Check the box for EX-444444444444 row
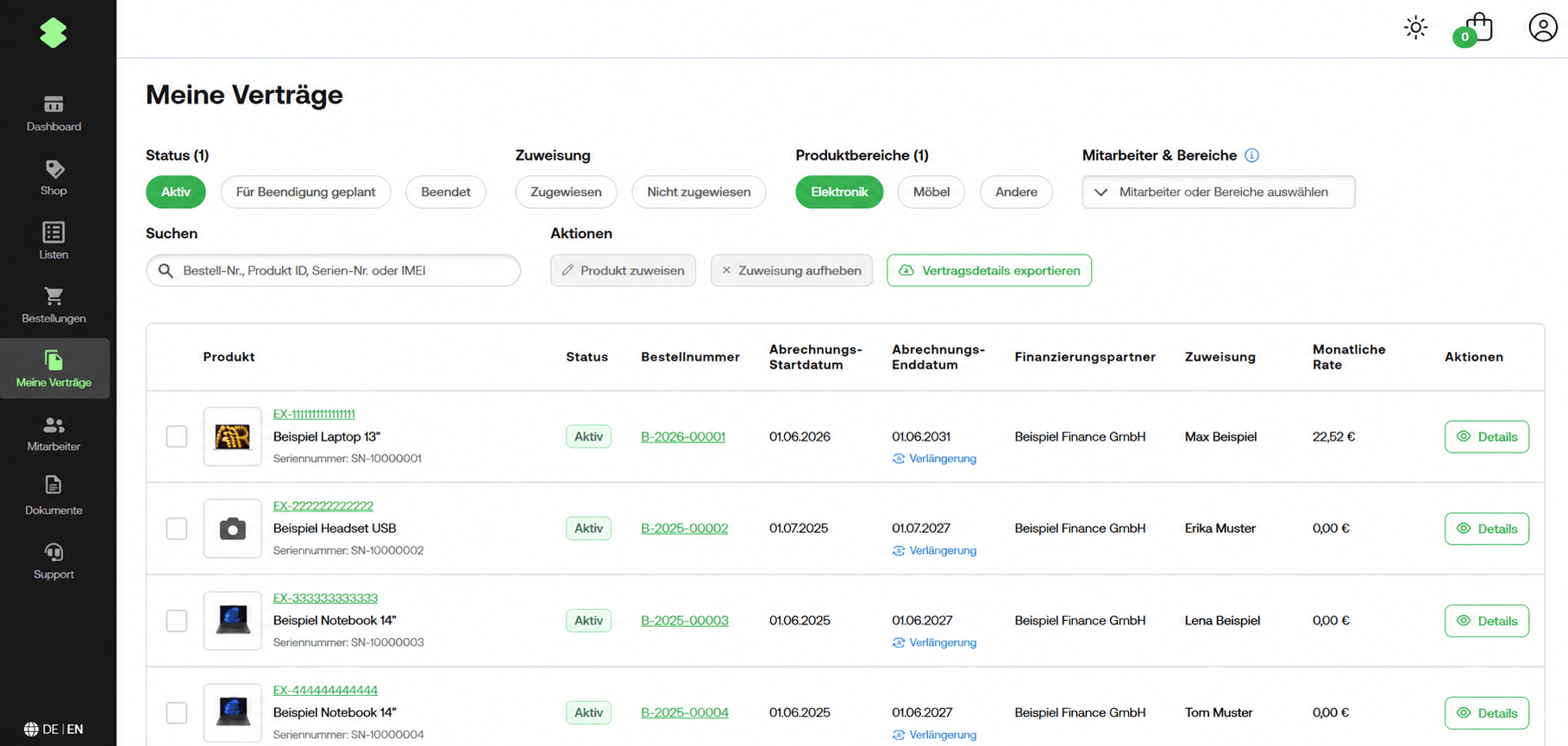The width and height of the screenshot is (1568, 746). tap(177, 712)
